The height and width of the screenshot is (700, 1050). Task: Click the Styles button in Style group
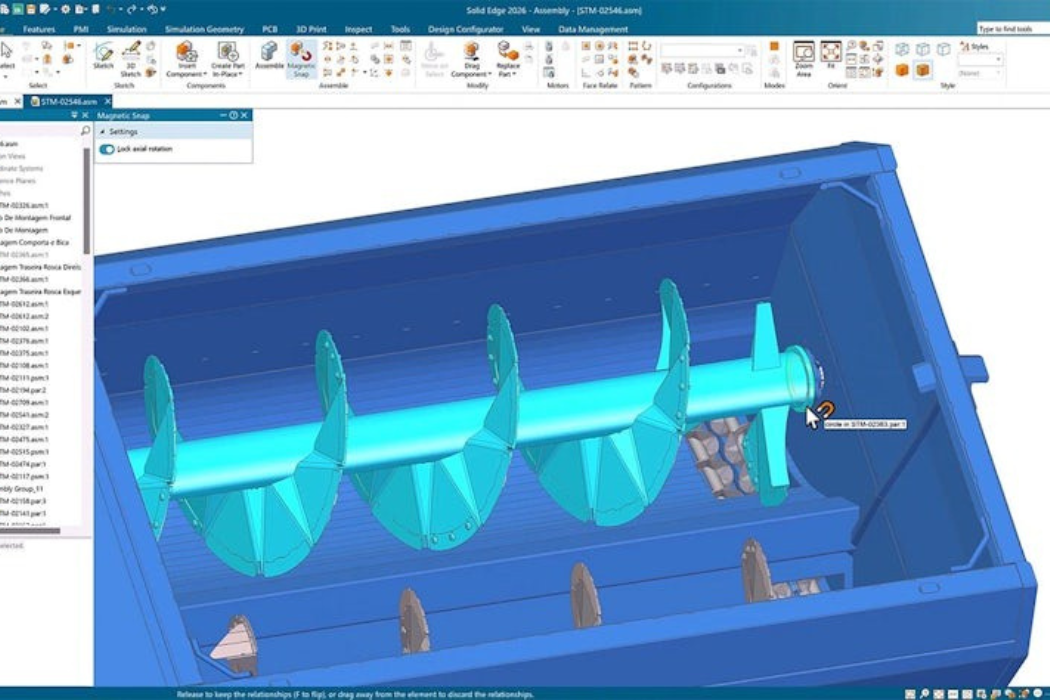pyautogui.click(x=974, y=46)
